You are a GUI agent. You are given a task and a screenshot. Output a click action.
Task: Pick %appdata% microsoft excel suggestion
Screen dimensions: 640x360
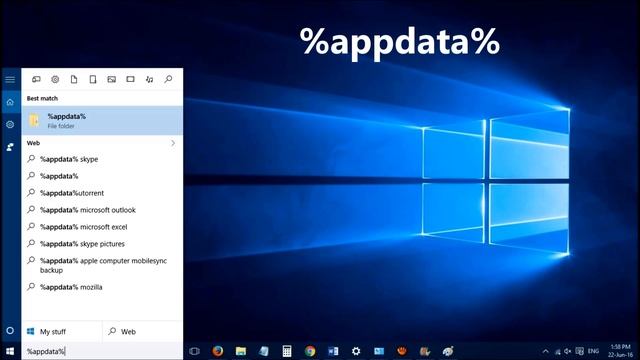102,227
